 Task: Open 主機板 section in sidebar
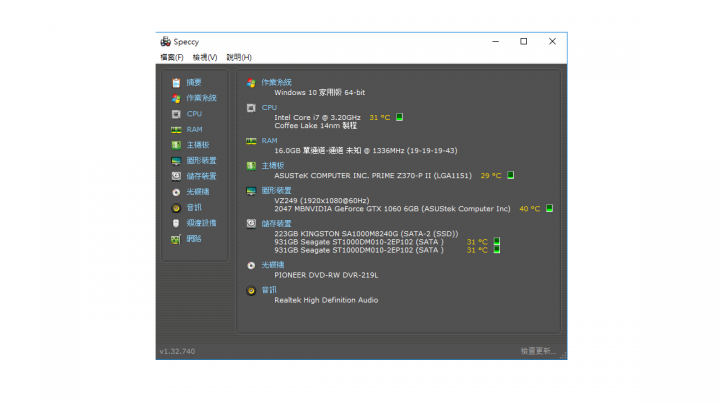tap(197, 145)
